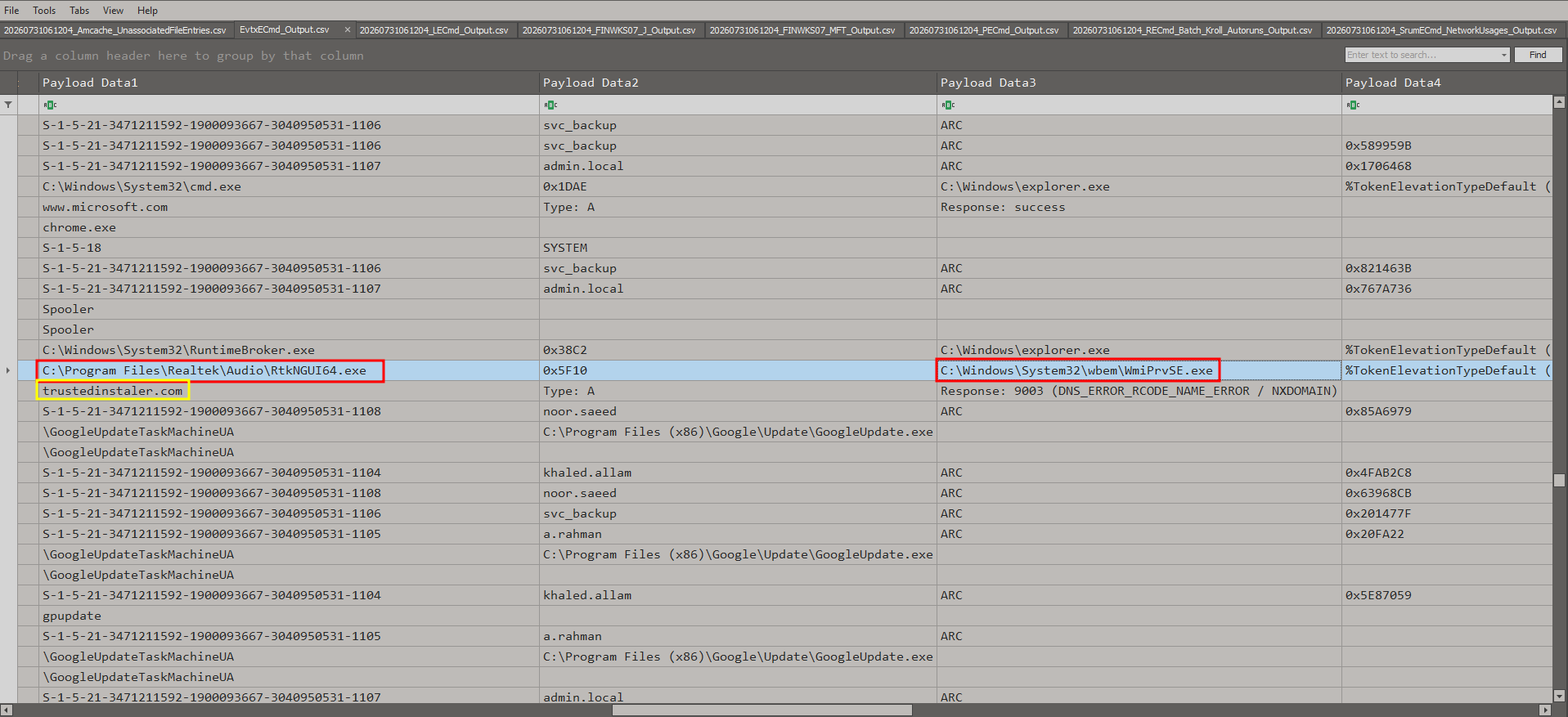
Task: Focus the 'Enter text to search' field
Action: [1422, 55]
